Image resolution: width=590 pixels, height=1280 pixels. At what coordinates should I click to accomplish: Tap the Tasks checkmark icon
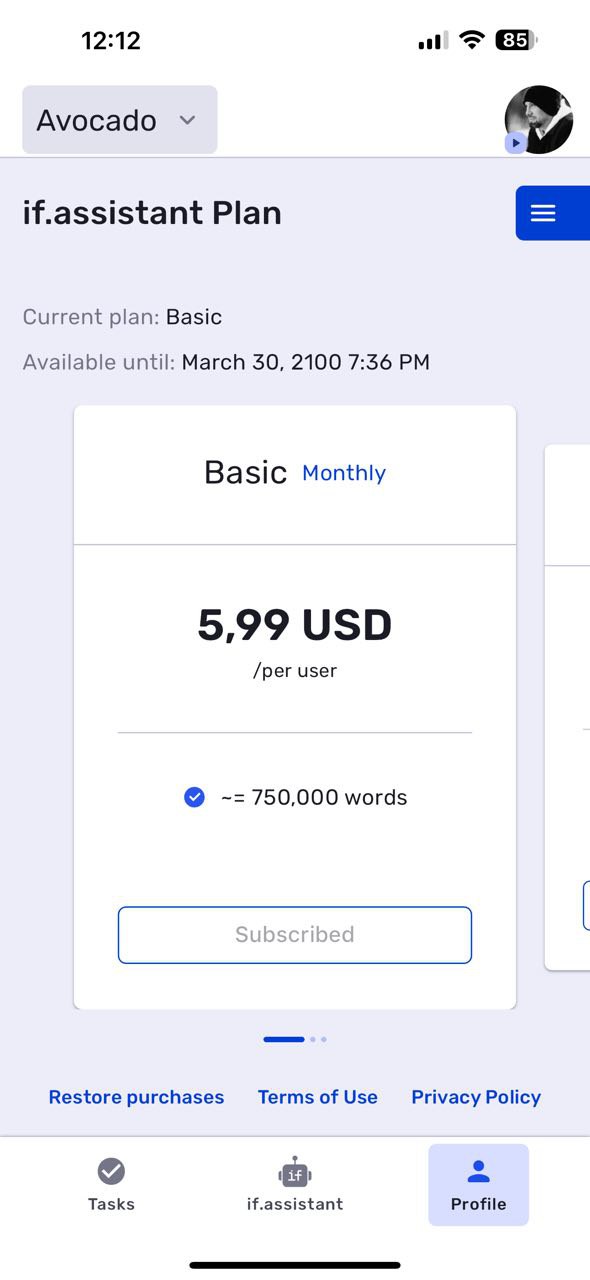[x=111, y=1171]
